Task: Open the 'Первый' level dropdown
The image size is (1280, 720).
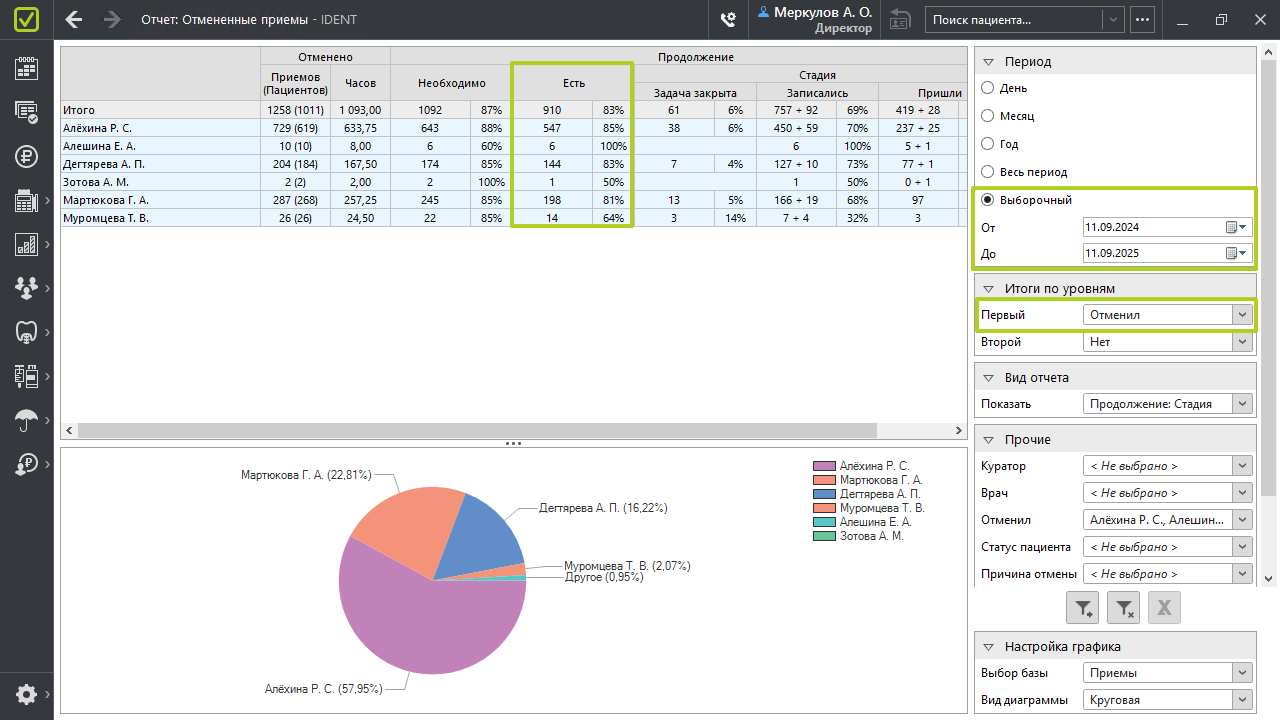Action: tap(1242, 315)
